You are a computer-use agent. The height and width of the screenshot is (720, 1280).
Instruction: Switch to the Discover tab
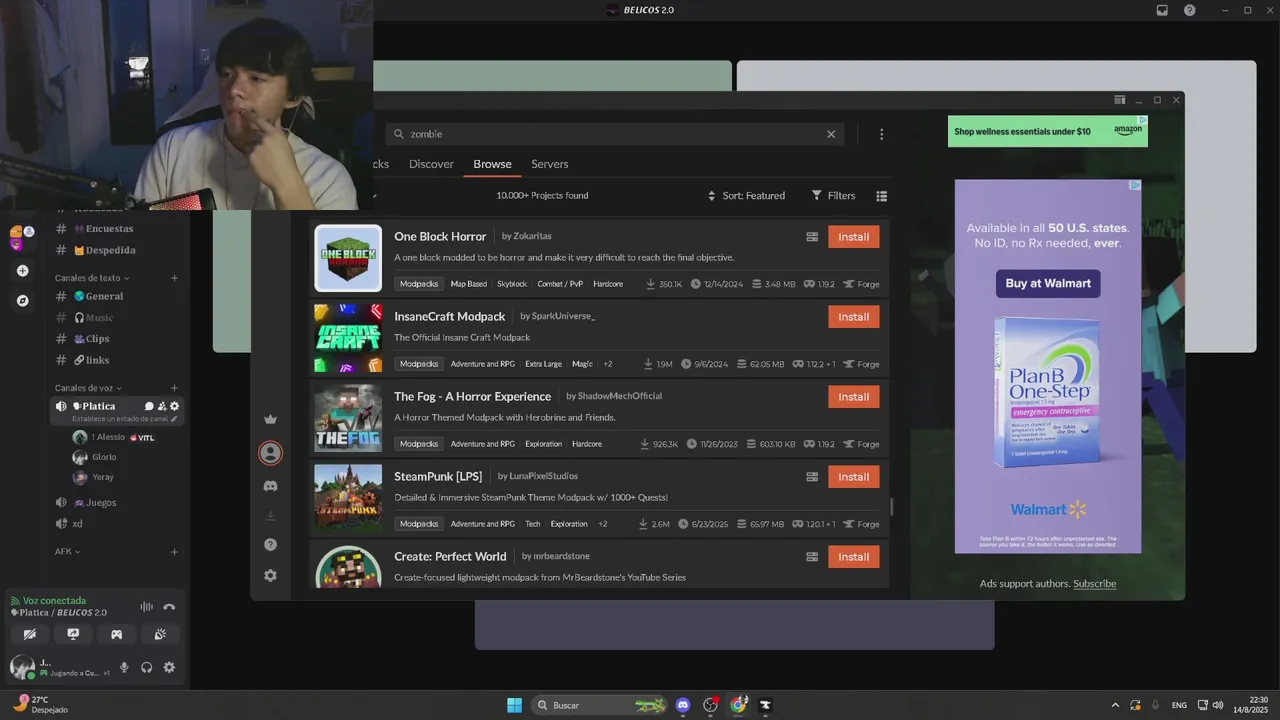point(431,164)
